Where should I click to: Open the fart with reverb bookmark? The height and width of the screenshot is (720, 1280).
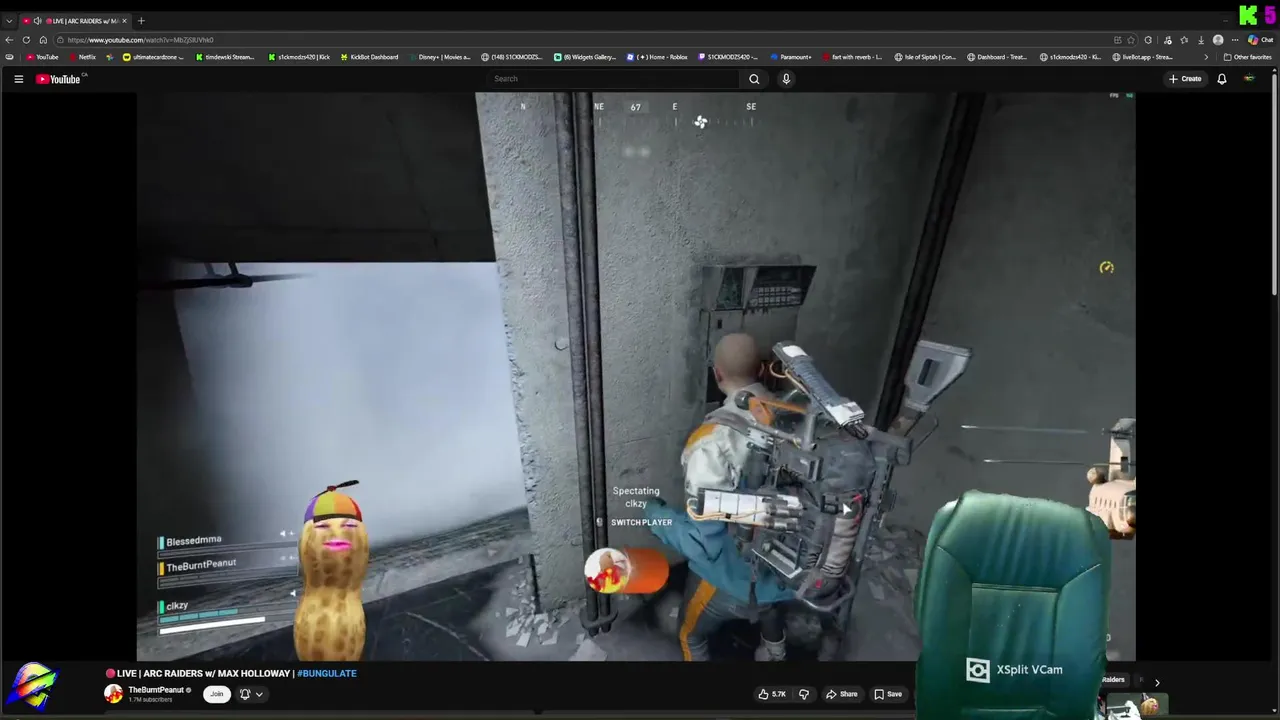click(852, 57)
